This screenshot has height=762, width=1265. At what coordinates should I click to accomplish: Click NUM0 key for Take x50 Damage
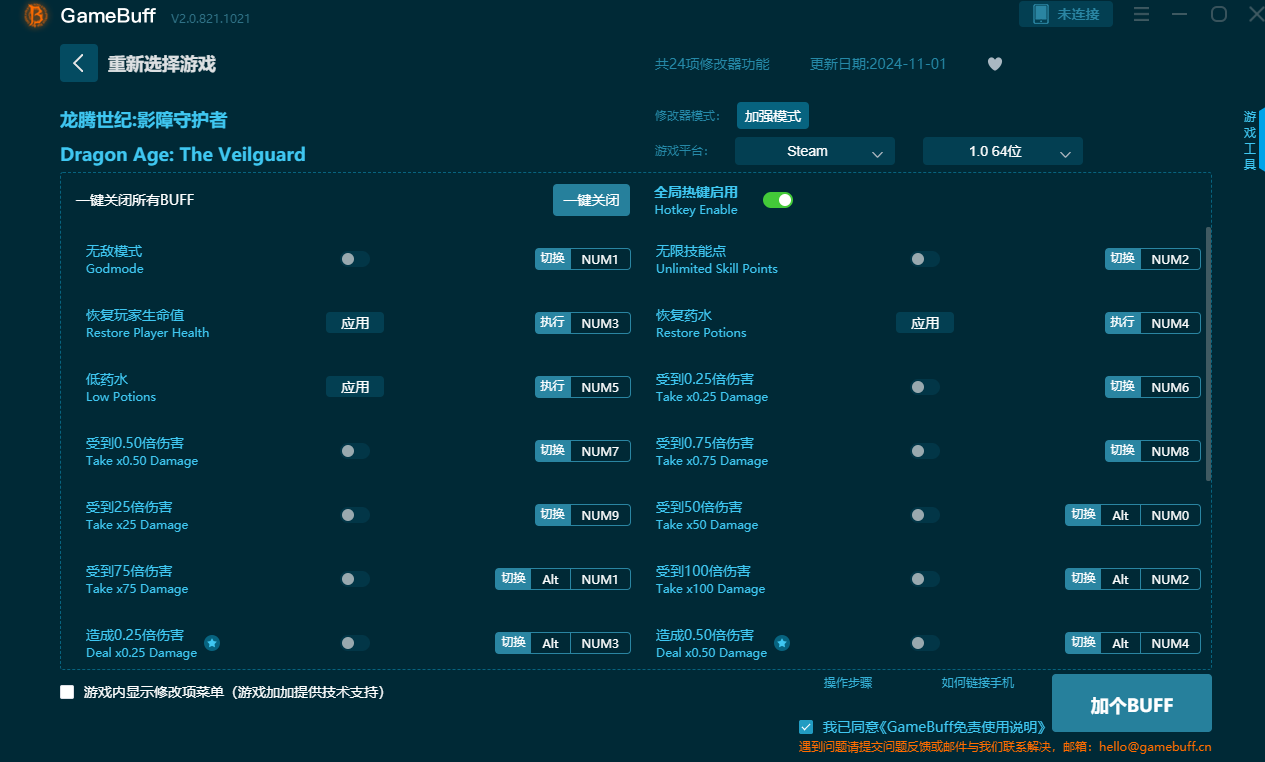pyautogui.click(x=1170, y=515)
